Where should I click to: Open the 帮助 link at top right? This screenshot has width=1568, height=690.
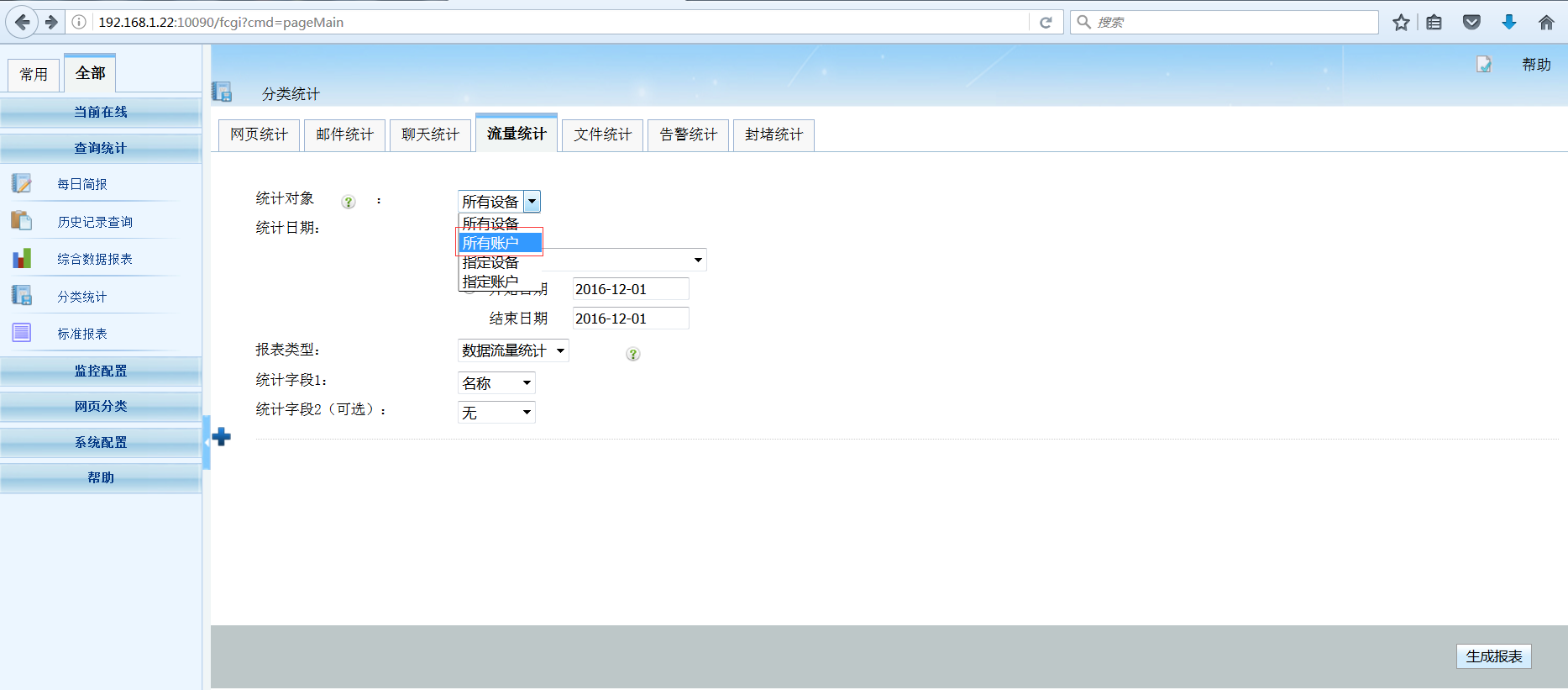[1536, 65]
